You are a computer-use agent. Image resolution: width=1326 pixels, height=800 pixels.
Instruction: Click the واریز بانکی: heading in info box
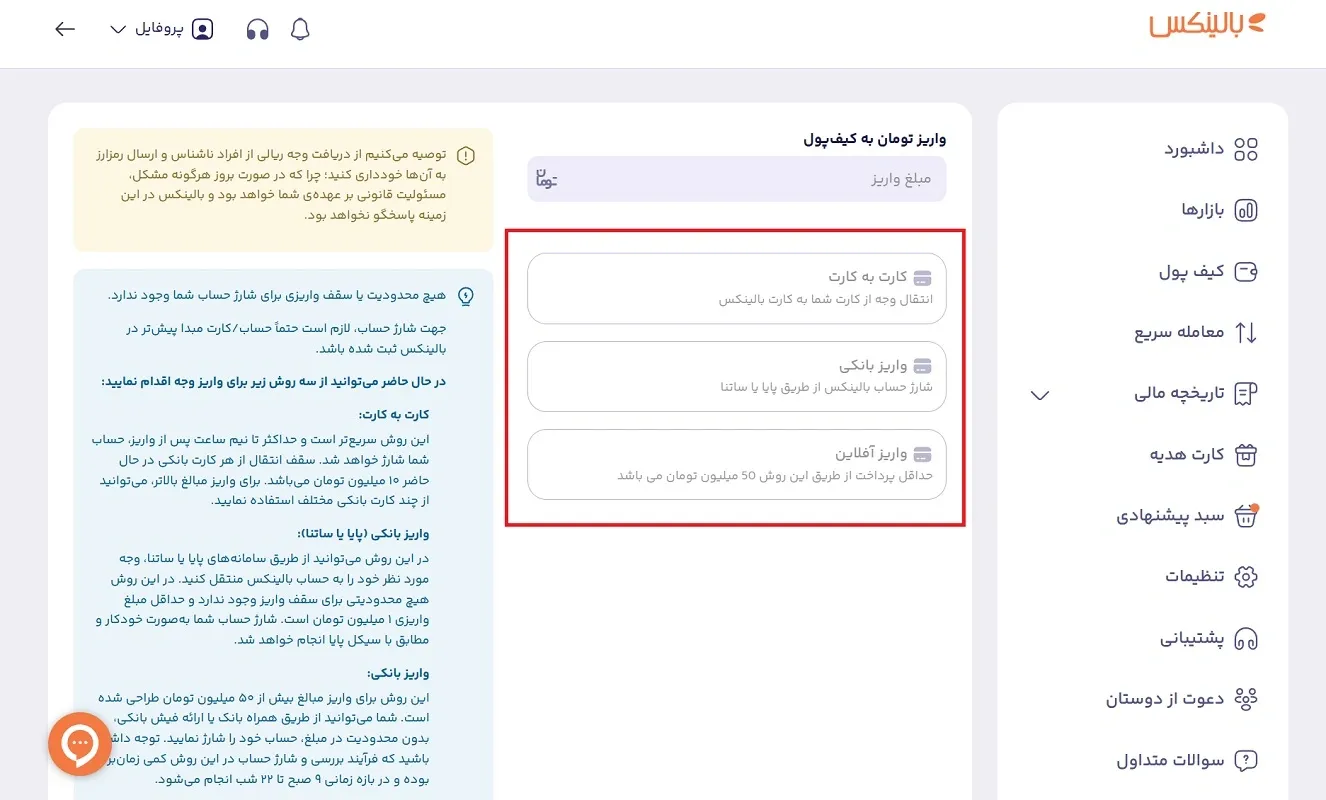(398, 673)
